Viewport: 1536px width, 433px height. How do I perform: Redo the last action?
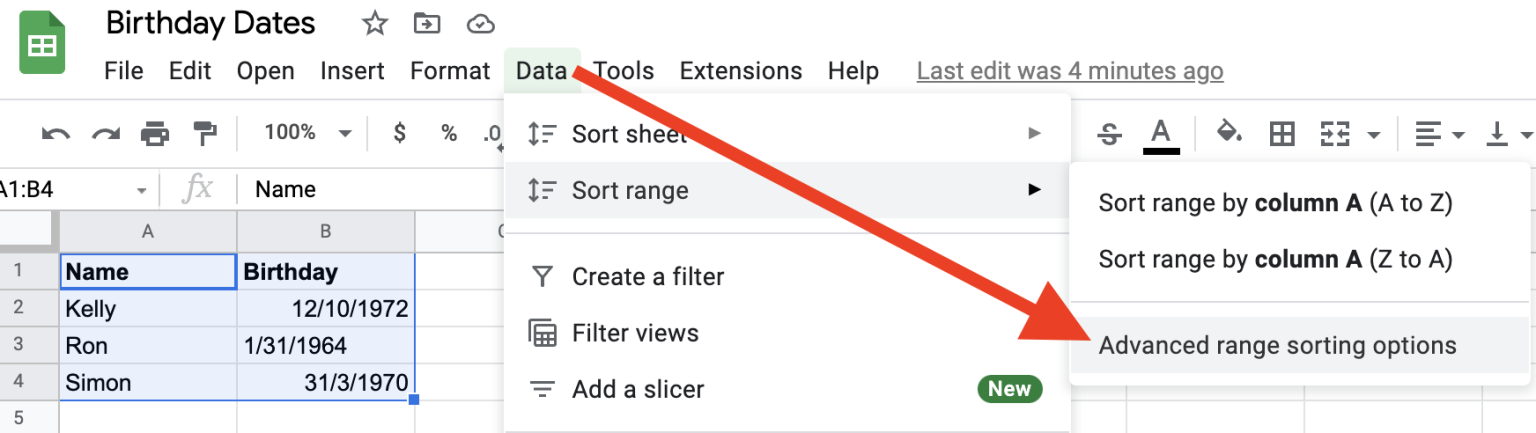106,133
